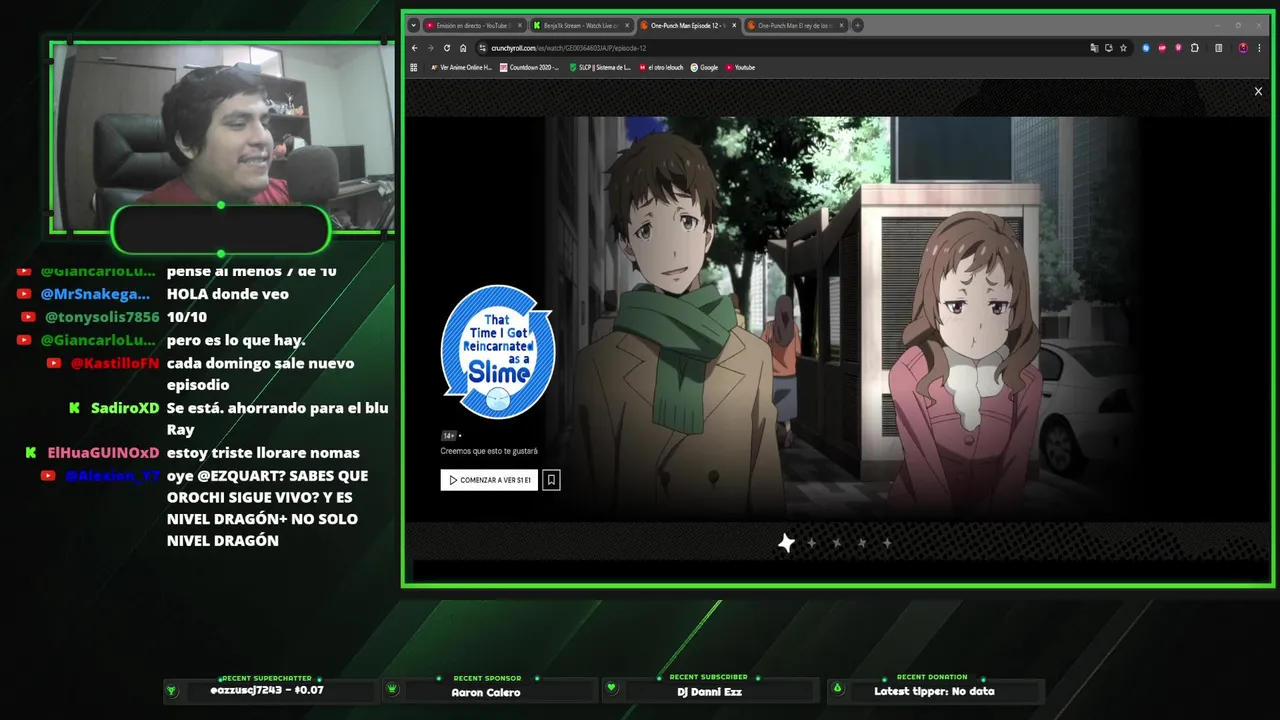1280x720 pixels.
Task: Select the third star carousel indicator
Action: click(x=837, y=543)
